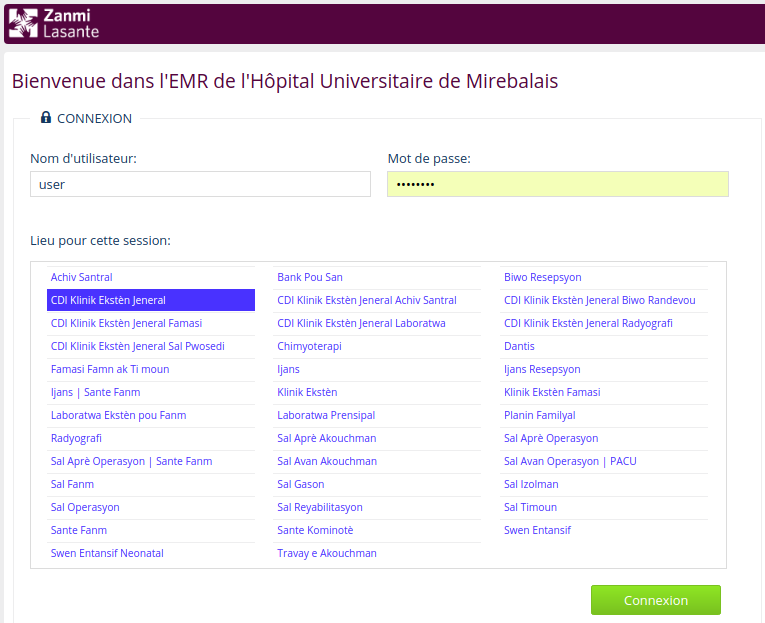Select plain Swen Entansif location
The width and height of the screenshot is (765, 623).
[604, 530]
